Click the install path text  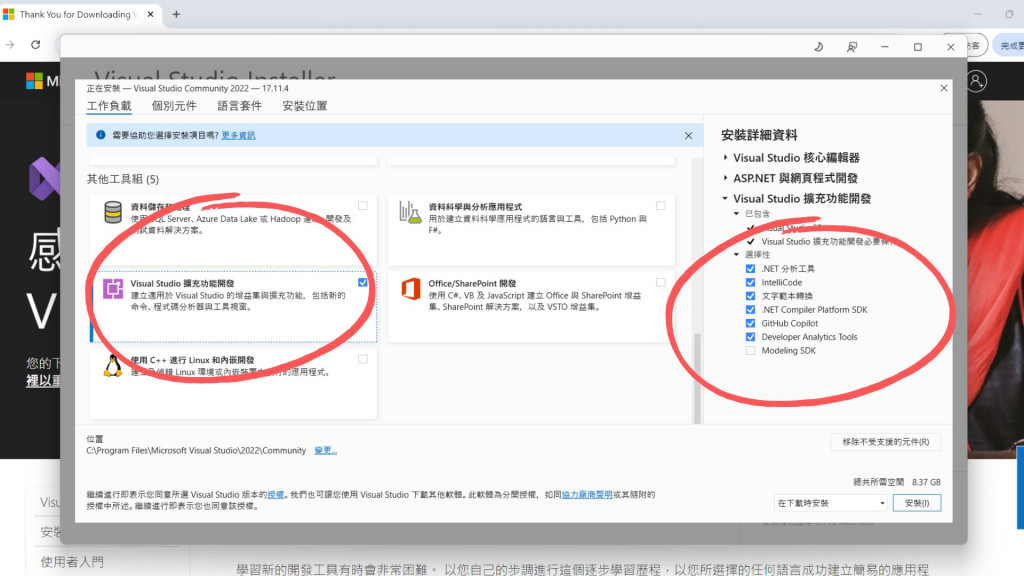click(196, 451)
